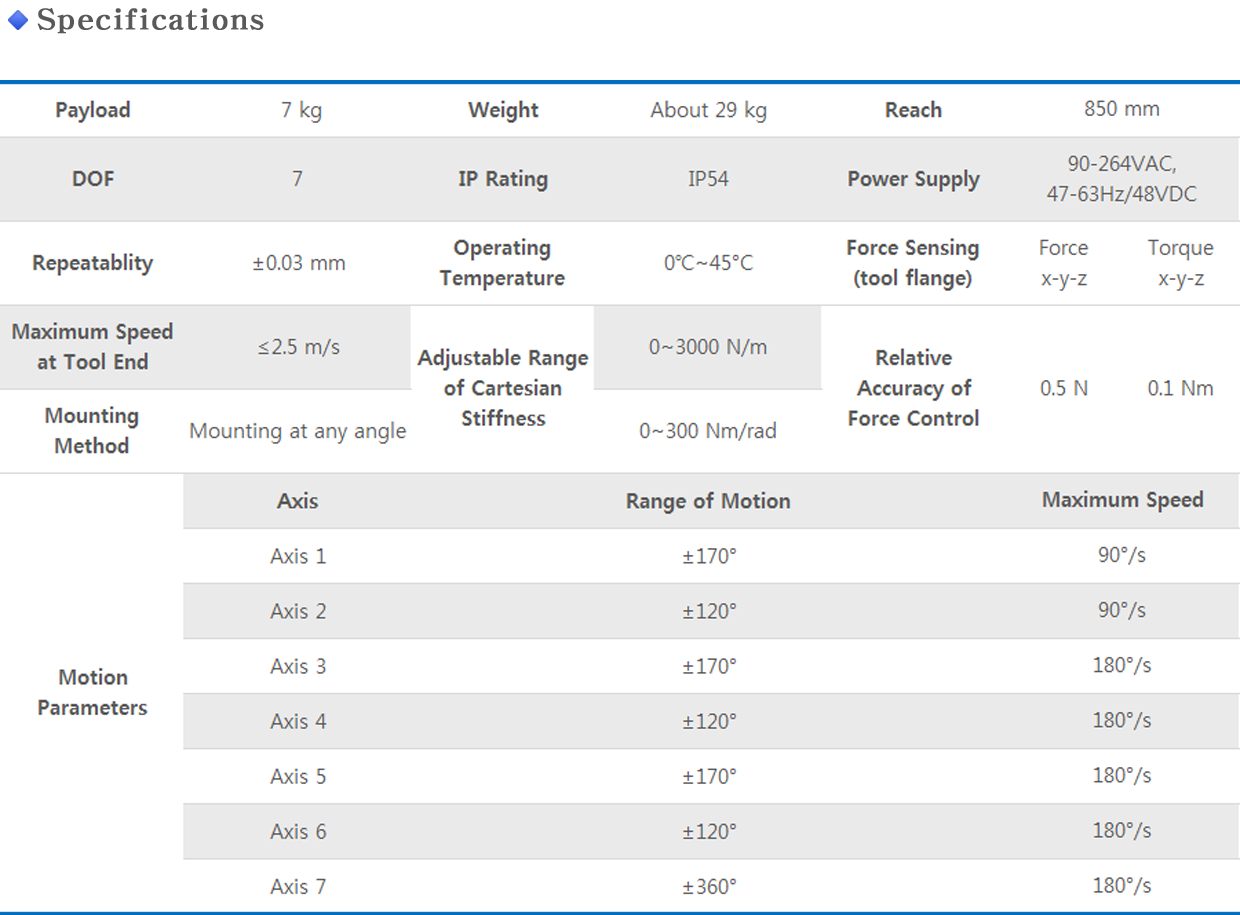
Task: Select the ±170° range for Axis 5
Action: [x=709, y=776]
